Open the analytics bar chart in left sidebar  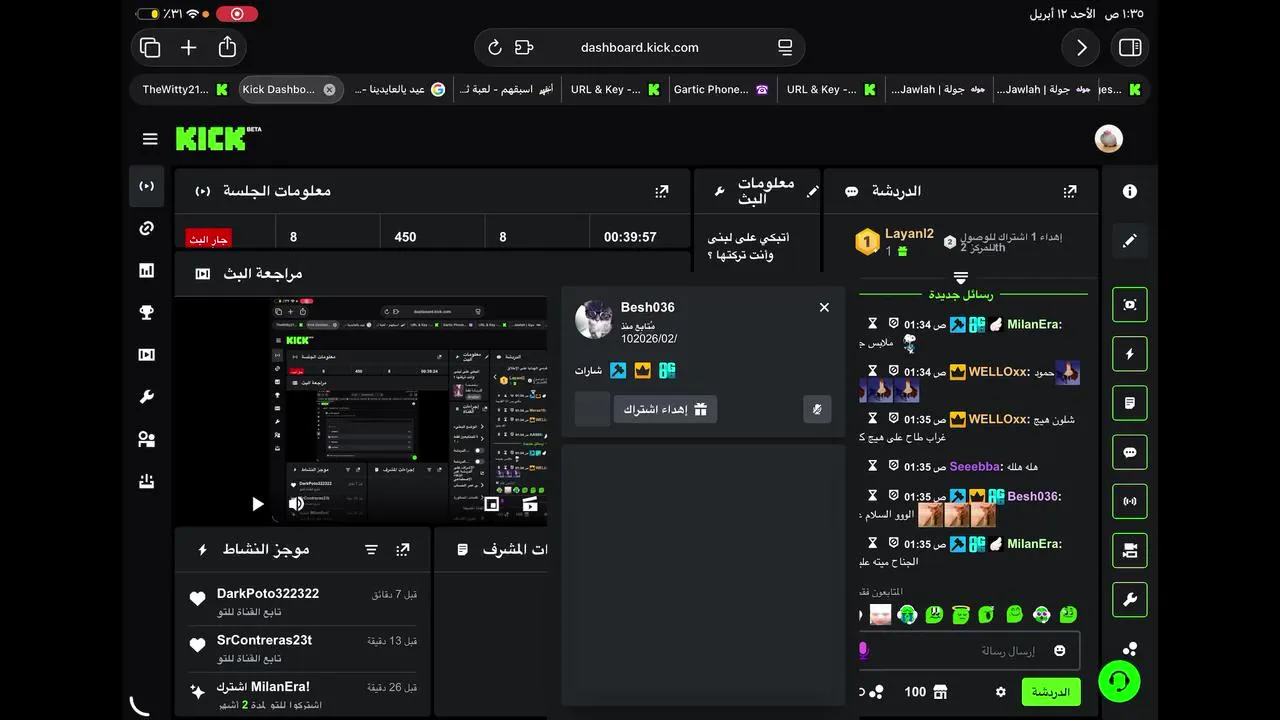tap(147, 270)
